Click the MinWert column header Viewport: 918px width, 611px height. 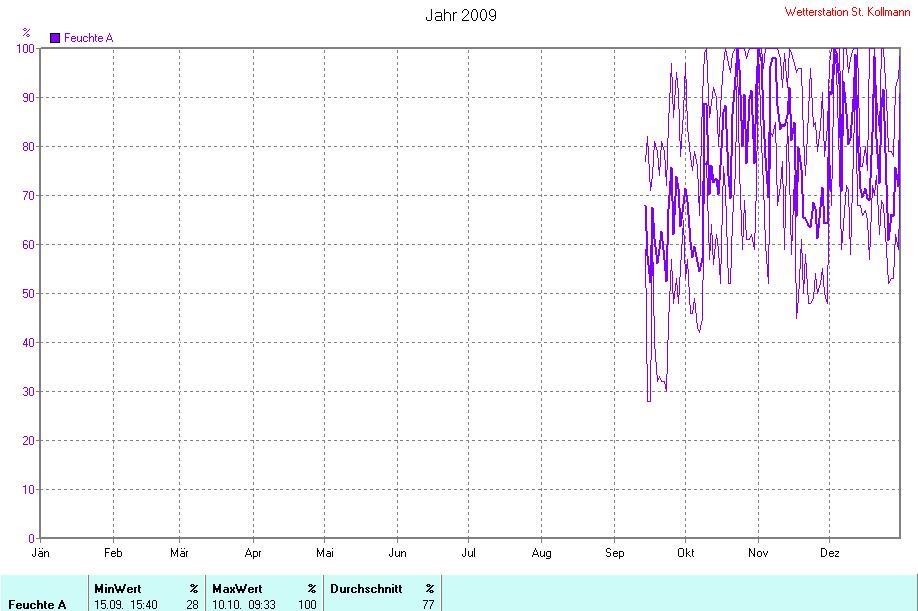point(118,589)
